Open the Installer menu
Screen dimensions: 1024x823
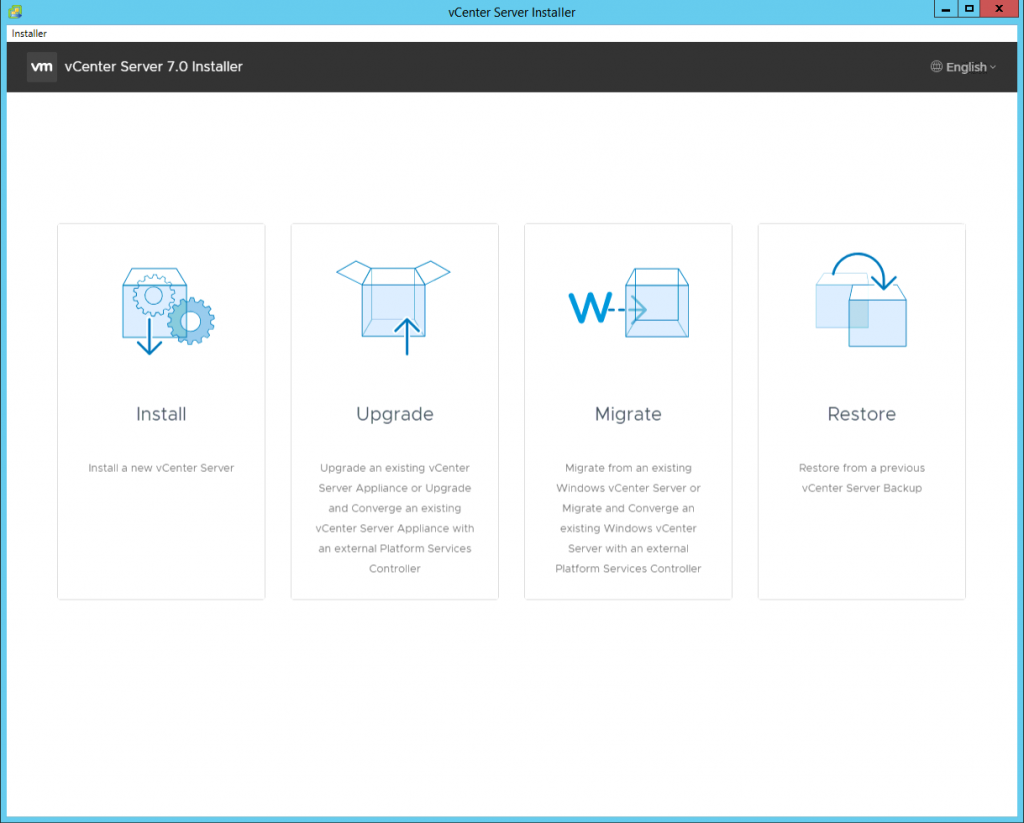pos(29,33)
